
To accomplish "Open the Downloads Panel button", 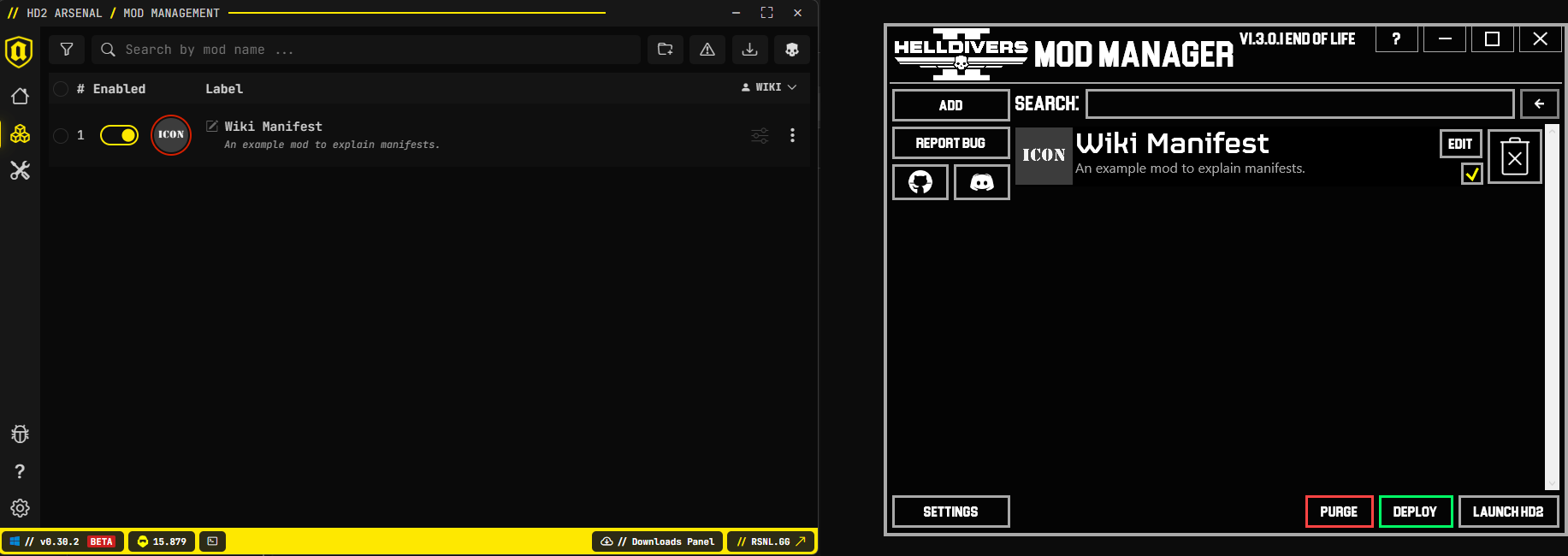I will [657, 541].
